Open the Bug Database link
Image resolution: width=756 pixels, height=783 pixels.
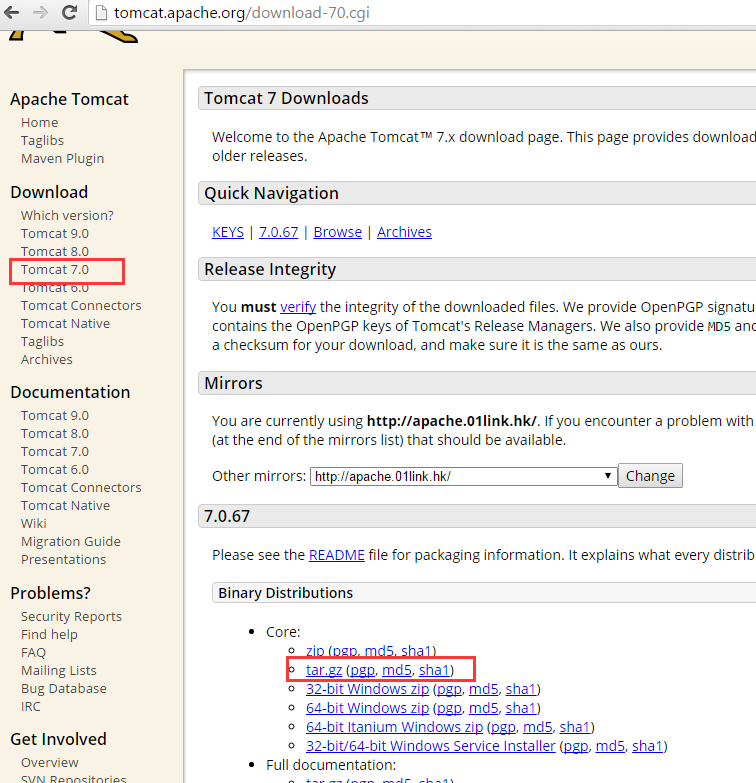pos(63,688)
